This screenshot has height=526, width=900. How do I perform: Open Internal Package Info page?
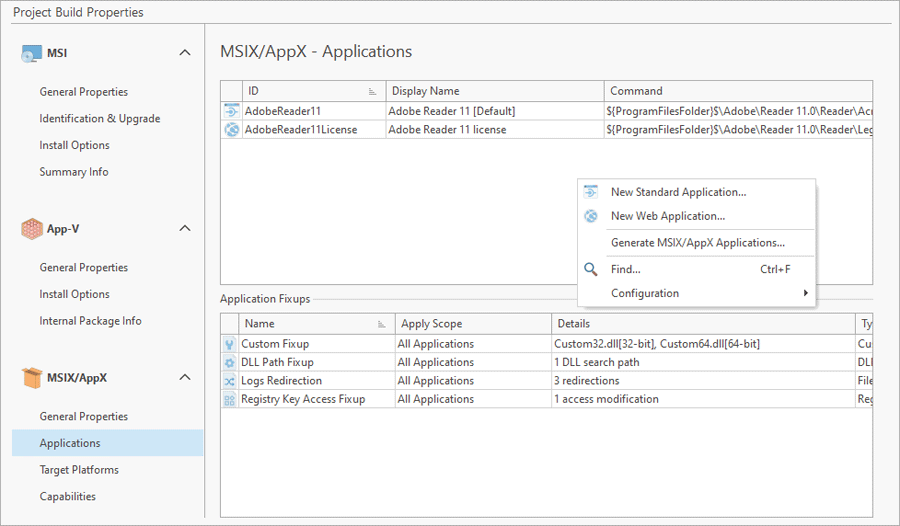click(x=90, y=320)
